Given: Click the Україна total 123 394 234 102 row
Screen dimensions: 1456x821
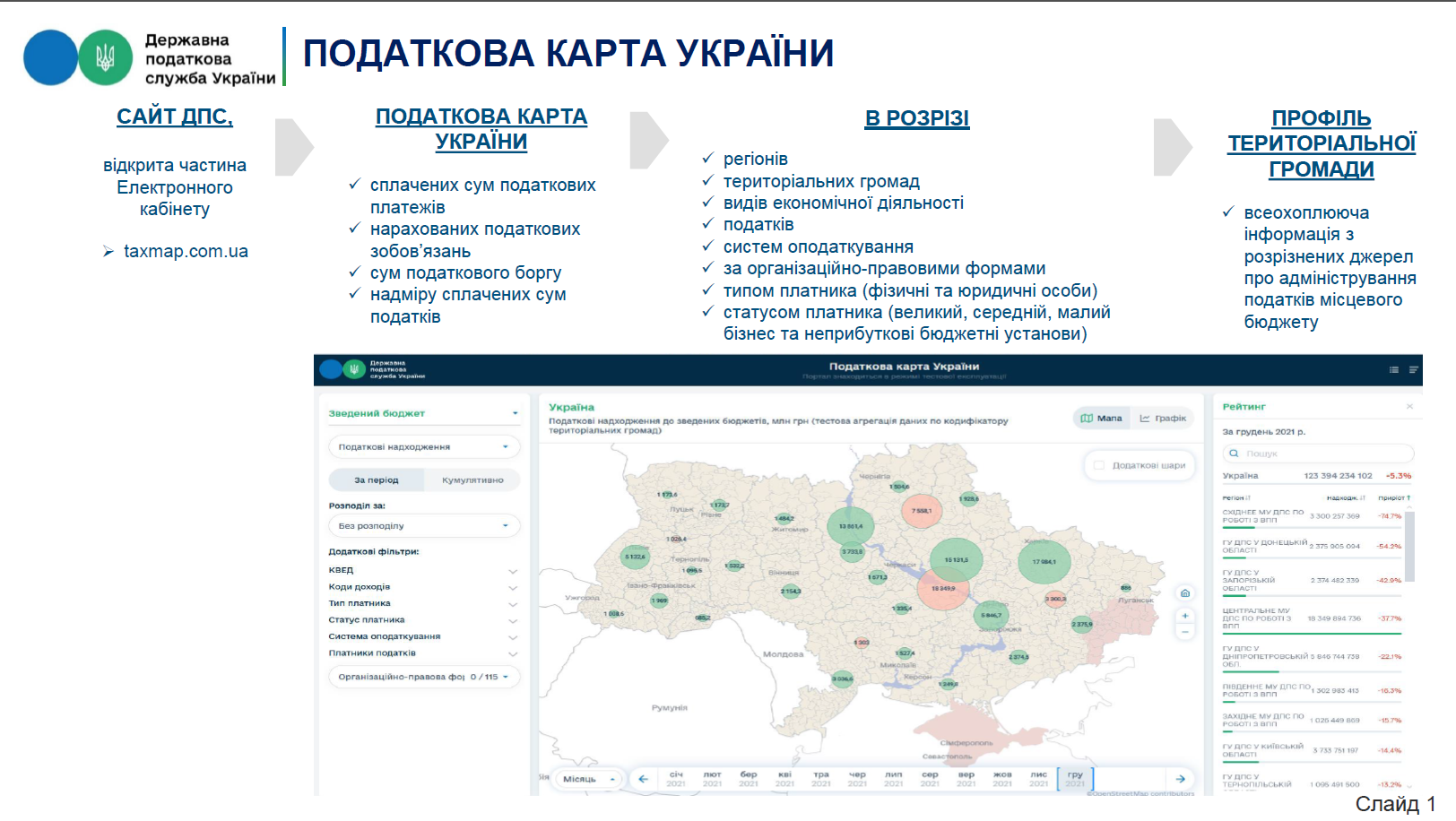Looking at the screenshot, I should (1316, 476).
